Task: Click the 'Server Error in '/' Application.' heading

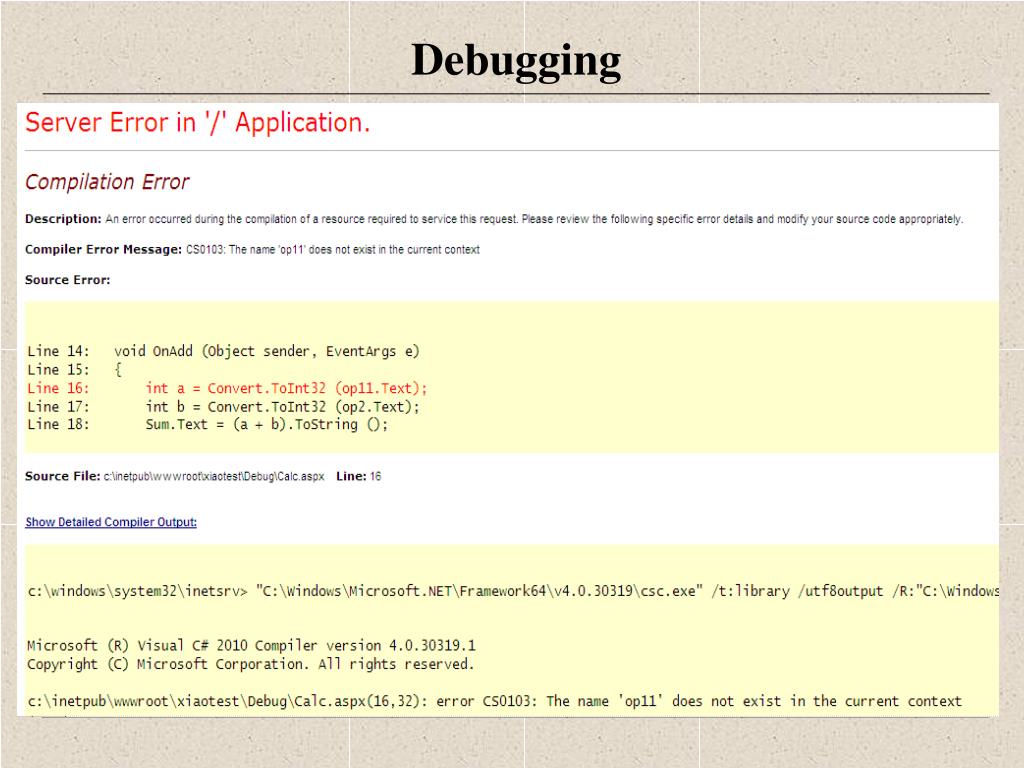Action: (x=197, y=123)
